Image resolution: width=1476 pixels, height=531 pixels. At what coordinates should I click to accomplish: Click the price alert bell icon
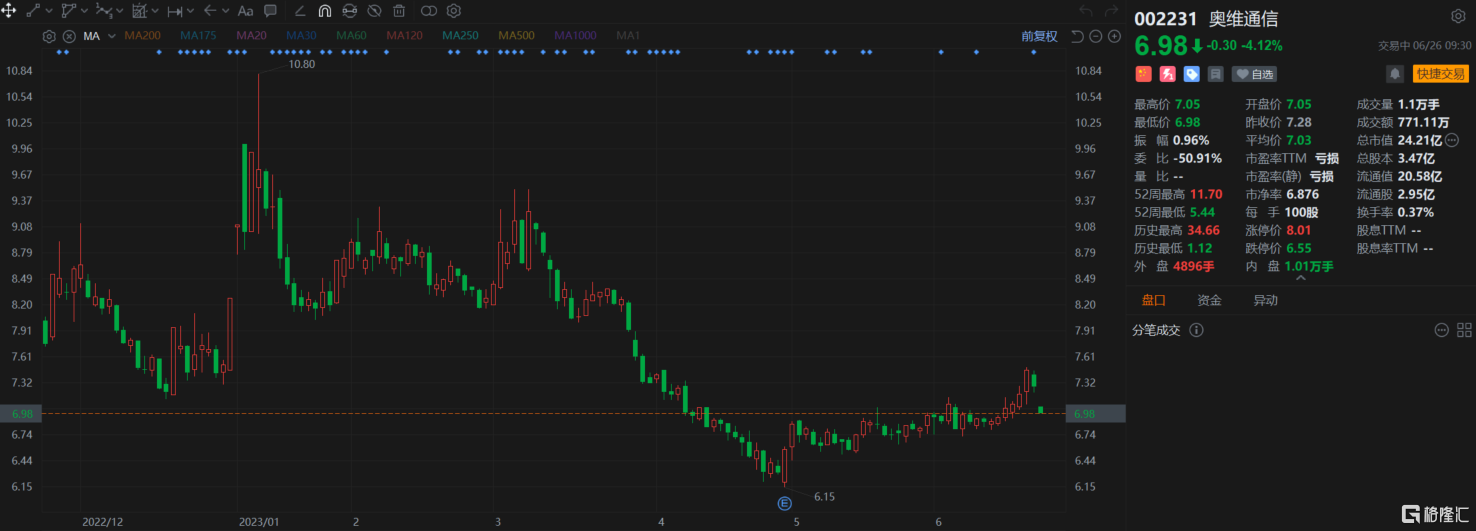[1394, 74]
